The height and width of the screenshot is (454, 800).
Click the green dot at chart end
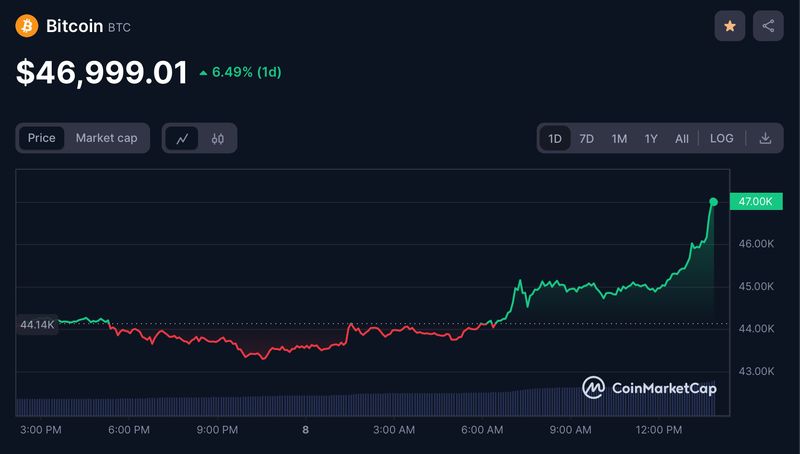coord(713,202)
